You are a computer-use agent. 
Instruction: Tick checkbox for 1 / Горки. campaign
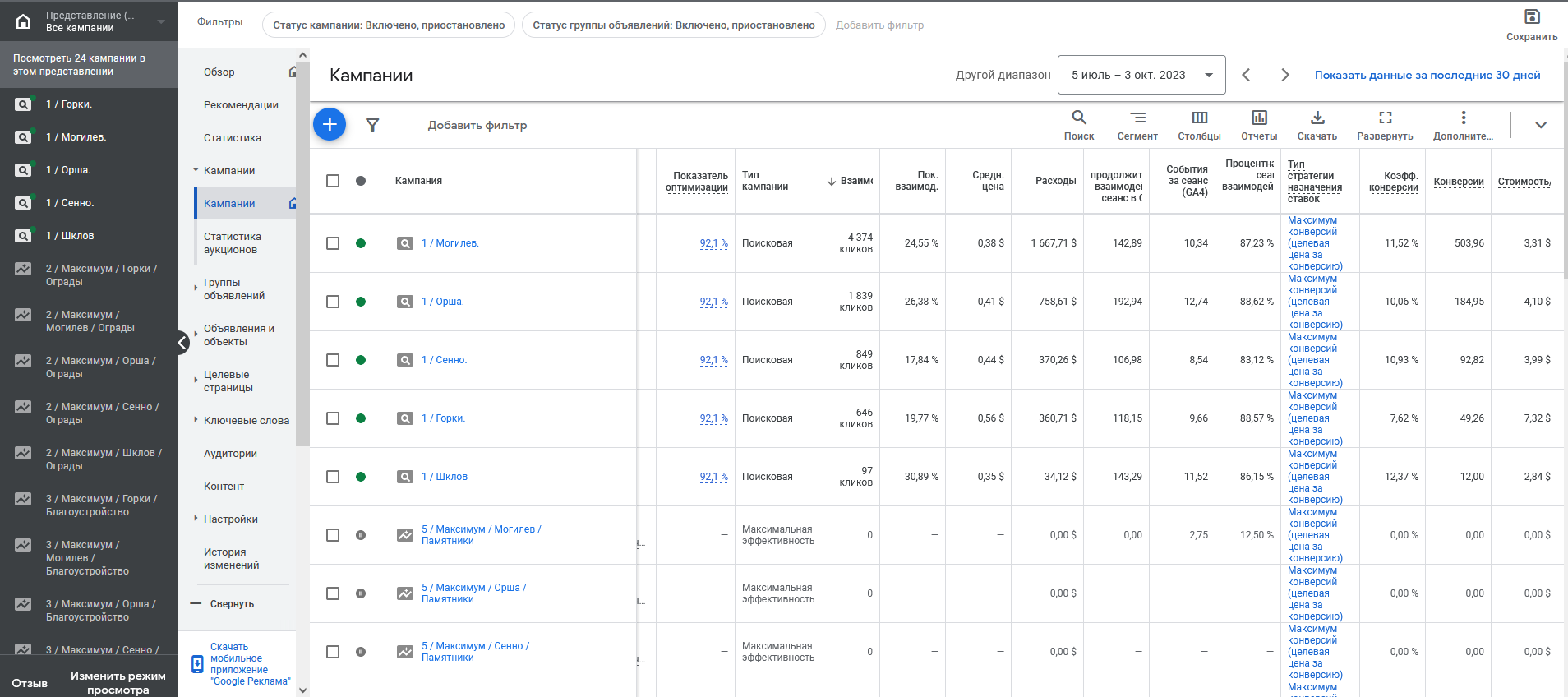333,418
